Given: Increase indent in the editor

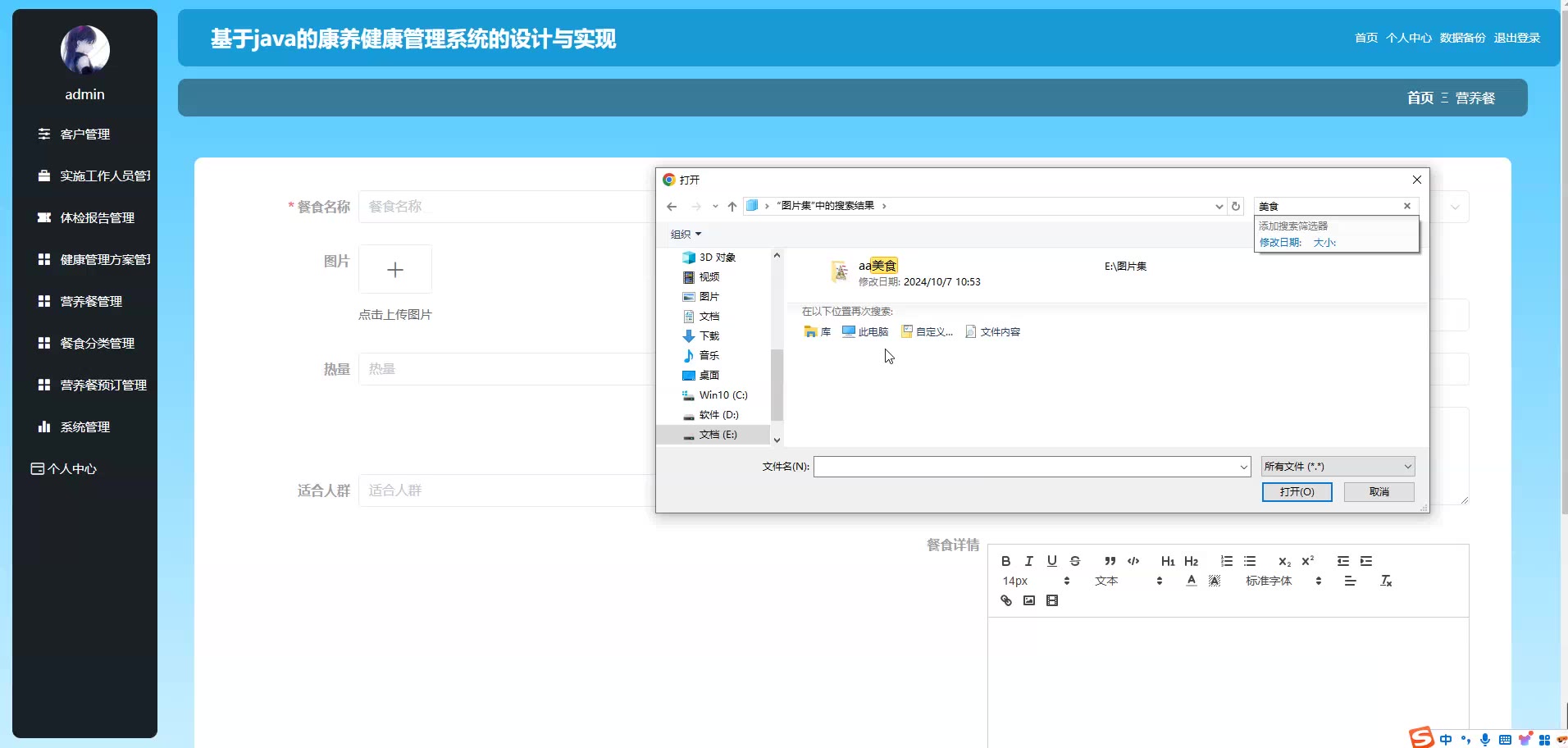Looking at the screenshot, I should point(1366,561).
